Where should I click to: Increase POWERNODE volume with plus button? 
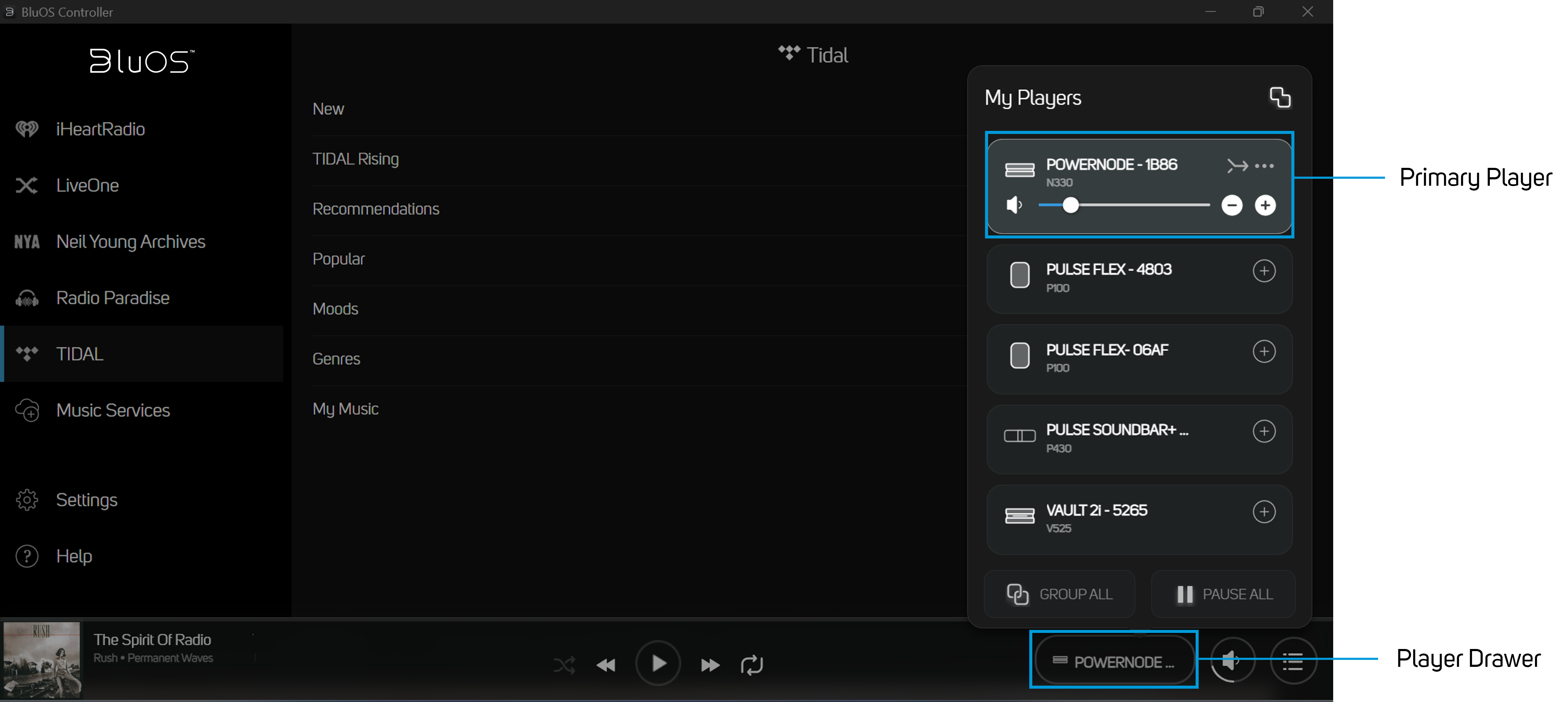tap(1265, 205)
